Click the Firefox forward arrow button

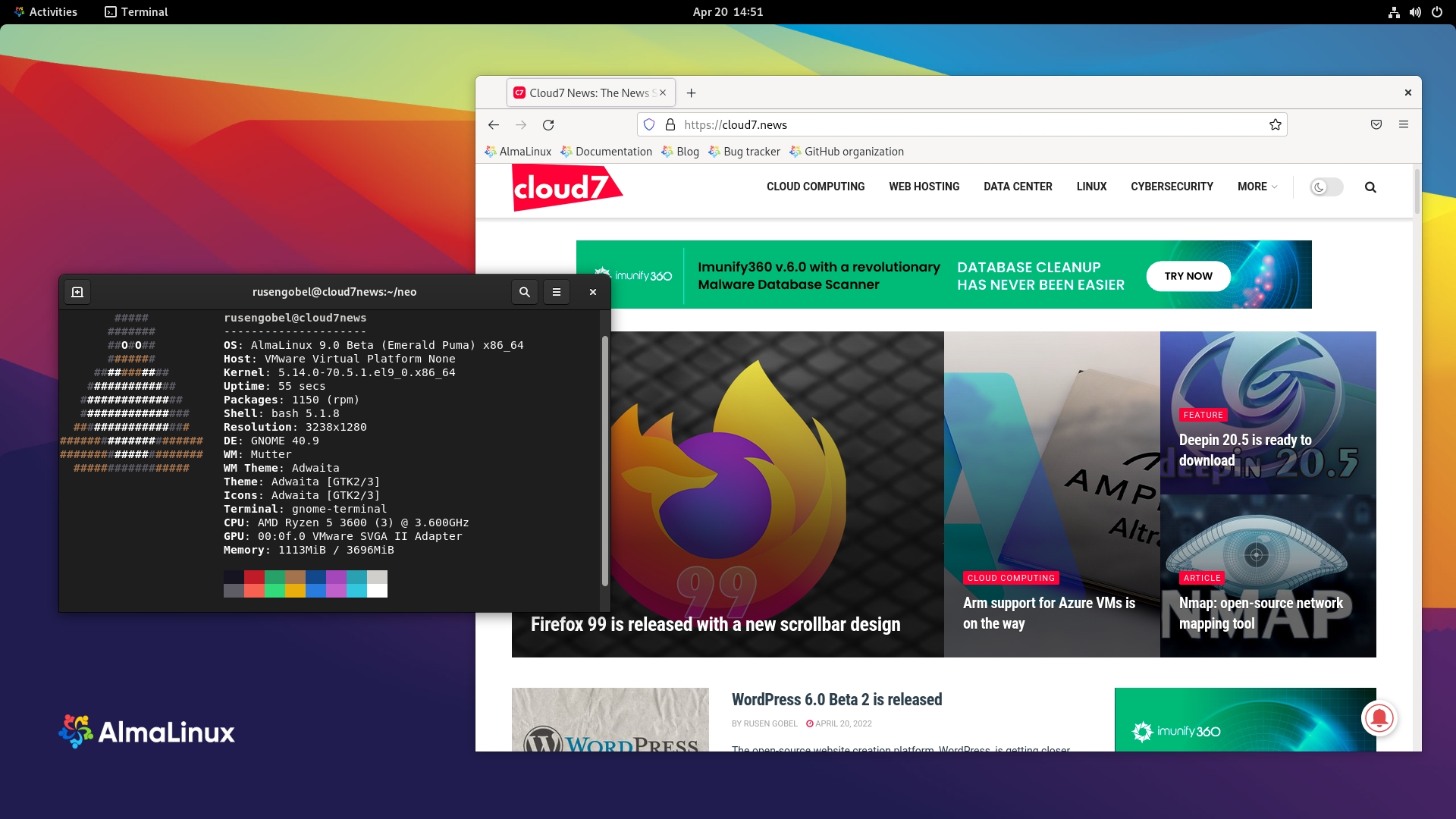[521, 124]
